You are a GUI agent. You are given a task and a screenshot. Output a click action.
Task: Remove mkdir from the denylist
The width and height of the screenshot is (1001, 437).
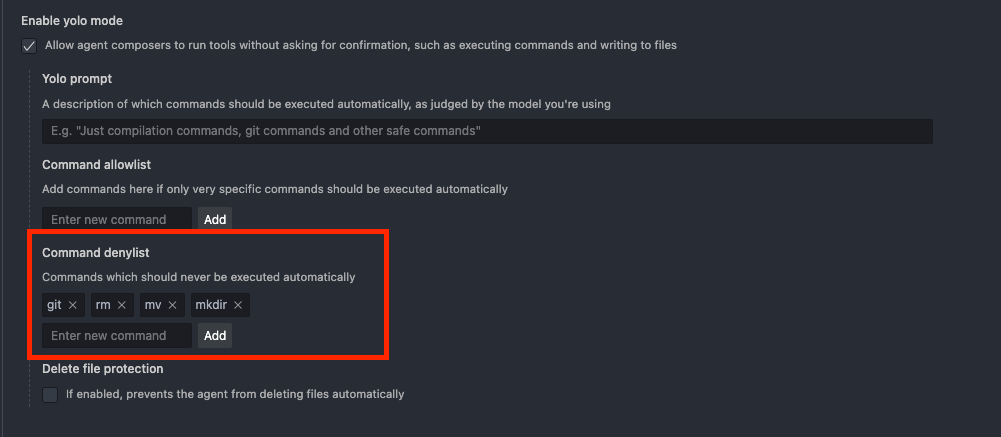[x=238, y=305]
